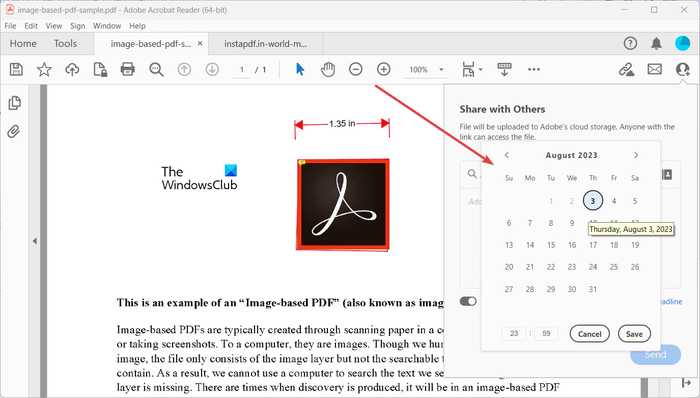The height and width of the screenshot is (398, 700).
Task: Open the Edit menu
Action: (x=31, y=26)
